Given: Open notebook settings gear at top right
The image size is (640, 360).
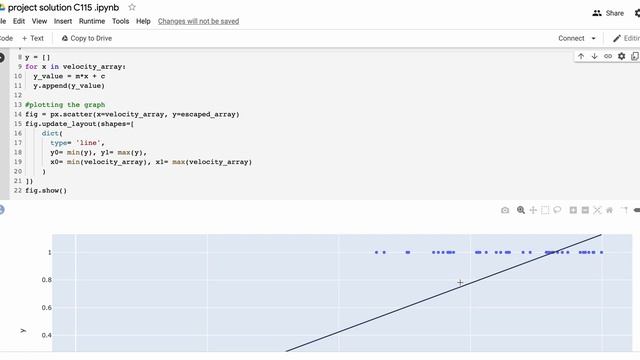Looking at the screenshot, I should tap(637, 13).
